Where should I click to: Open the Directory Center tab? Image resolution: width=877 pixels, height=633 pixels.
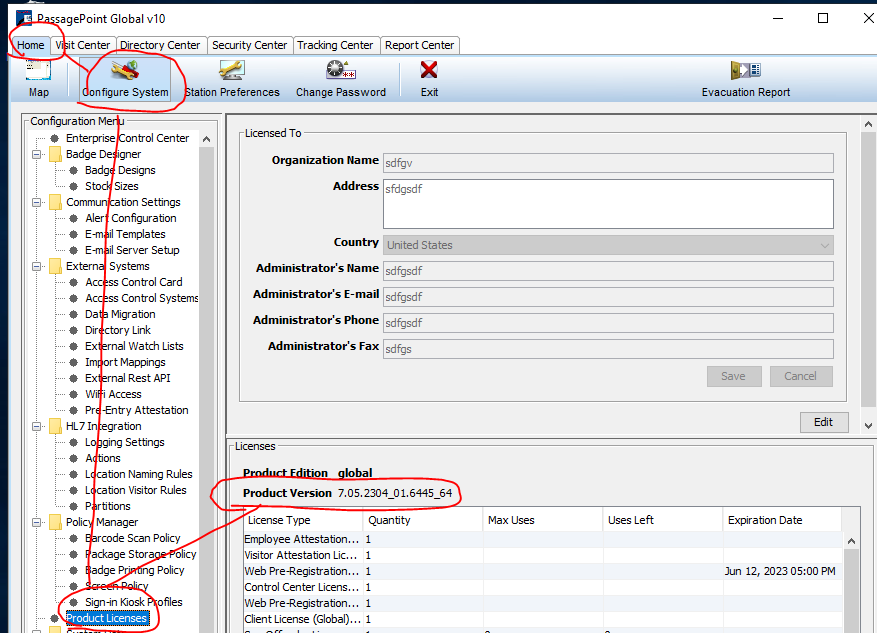160,45
